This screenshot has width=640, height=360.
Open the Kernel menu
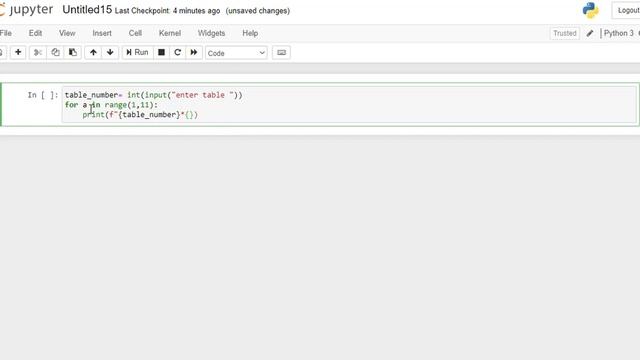click(x=170, y=33)
